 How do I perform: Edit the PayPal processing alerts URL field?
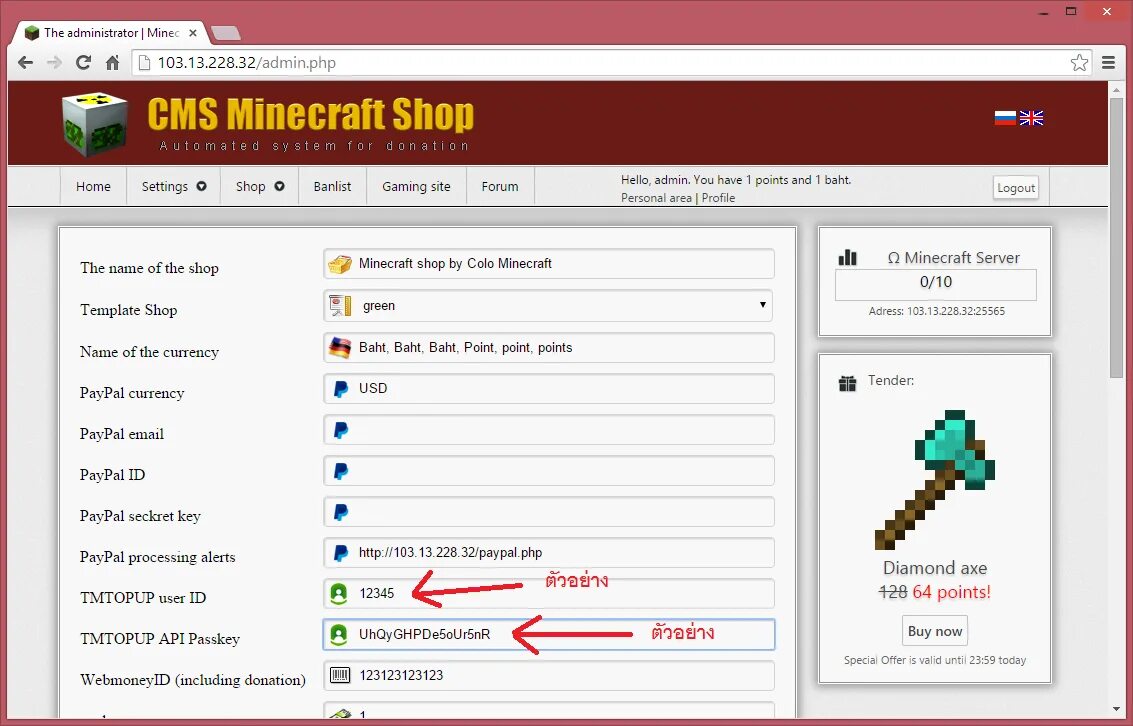548,553
